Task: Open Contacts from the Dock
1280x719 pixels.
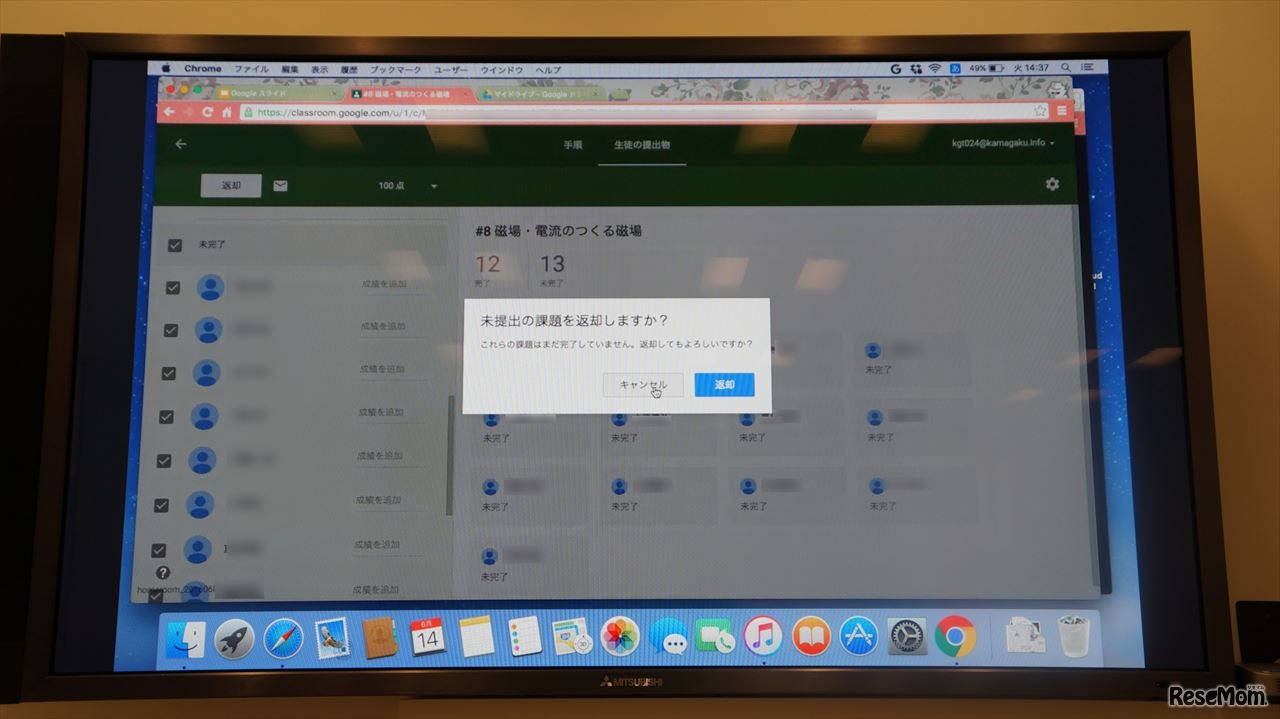Action: (x=379, y=637)
